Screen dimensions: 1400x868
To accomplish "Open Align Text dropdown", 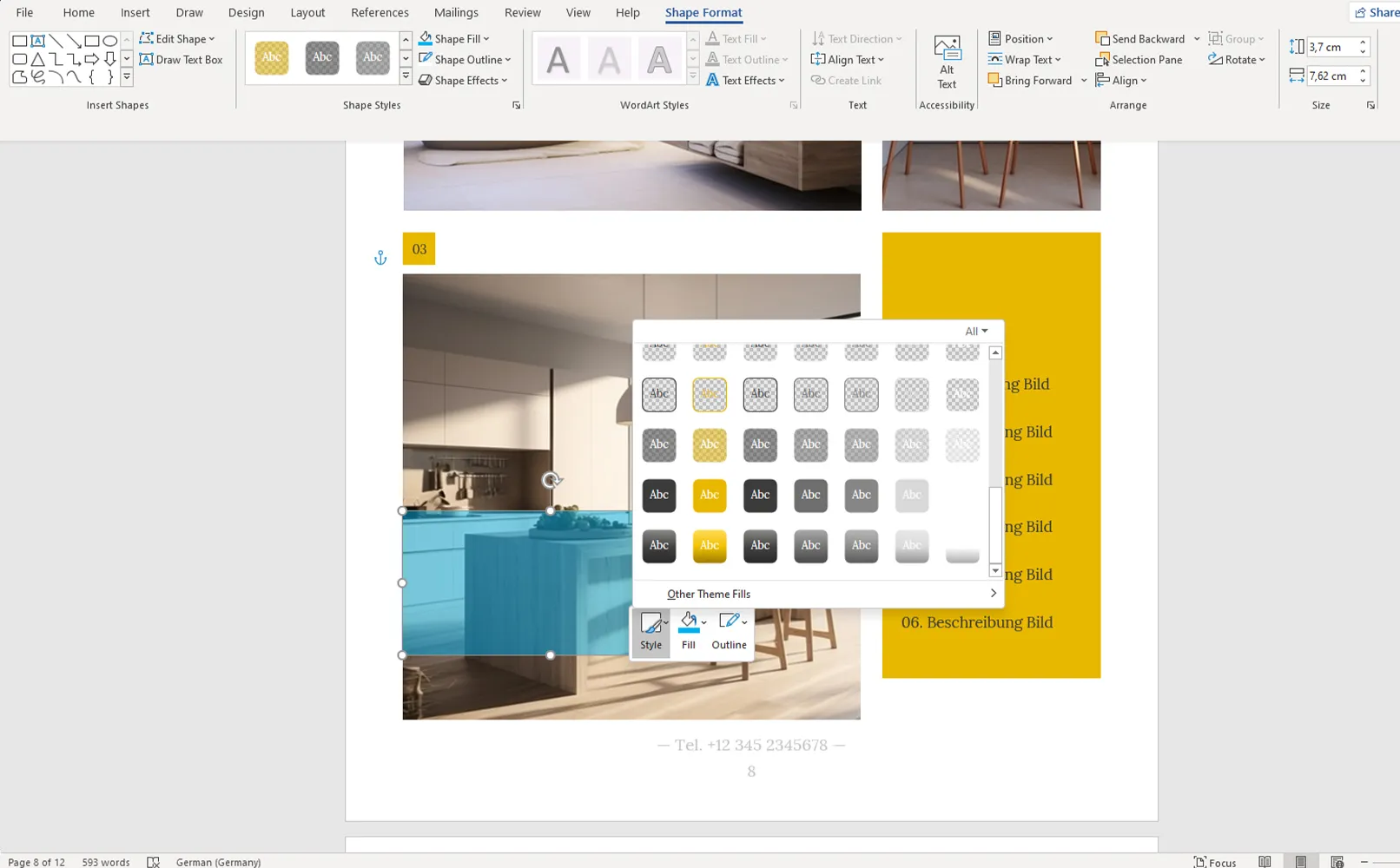I will (848, 60).
